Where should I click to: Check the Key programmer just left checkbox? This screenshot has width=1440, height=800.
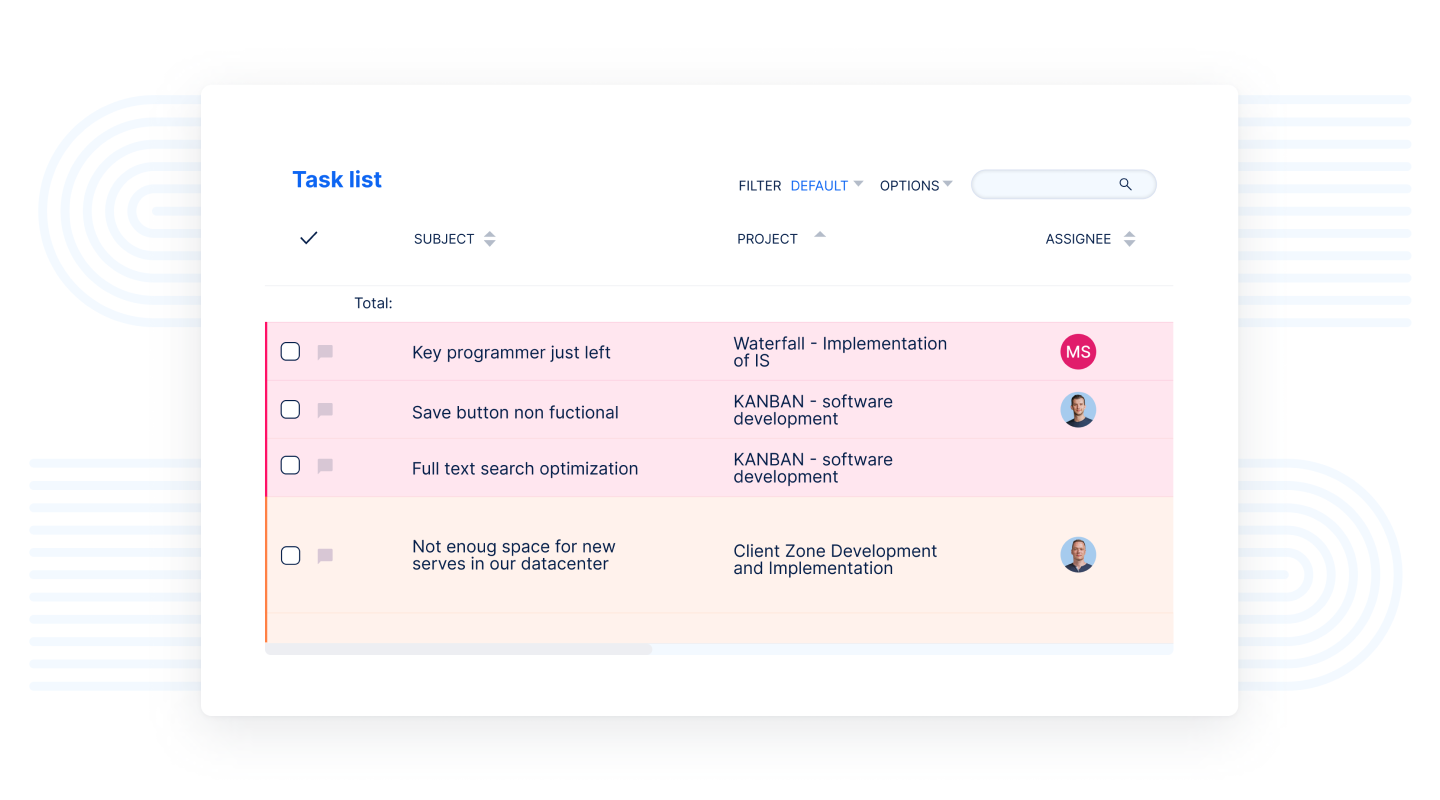[x=290, y=351]
